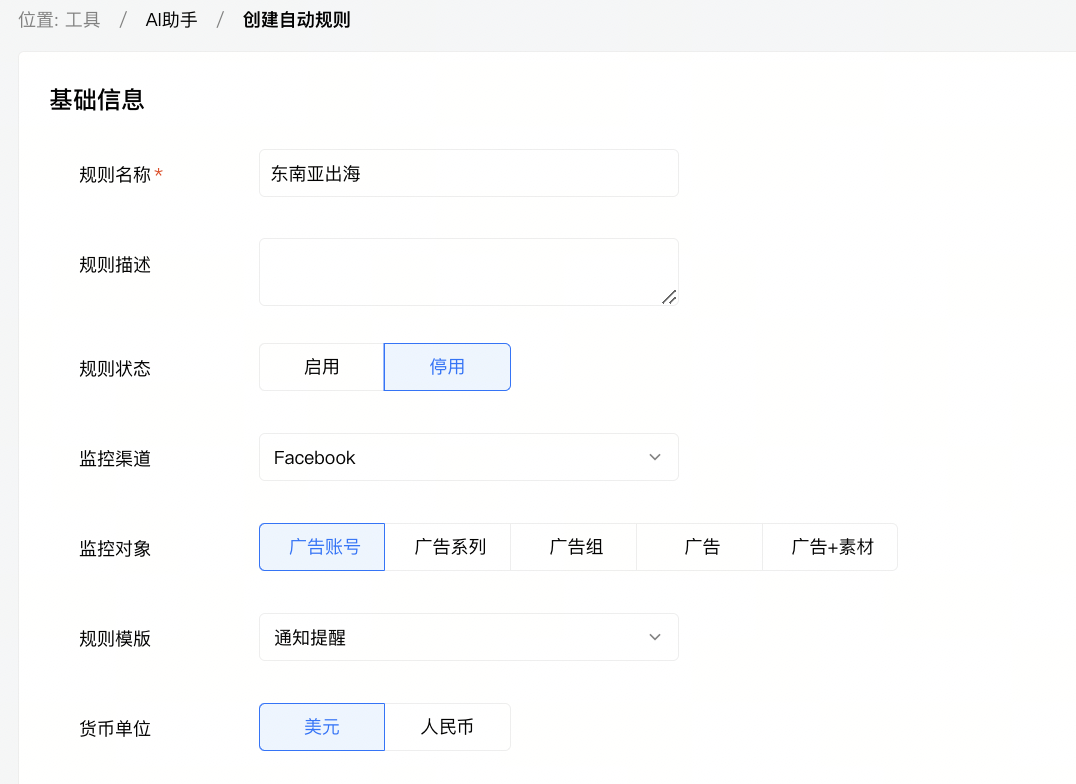Choose 广告+素材 as monitoring object

(830, 547)
